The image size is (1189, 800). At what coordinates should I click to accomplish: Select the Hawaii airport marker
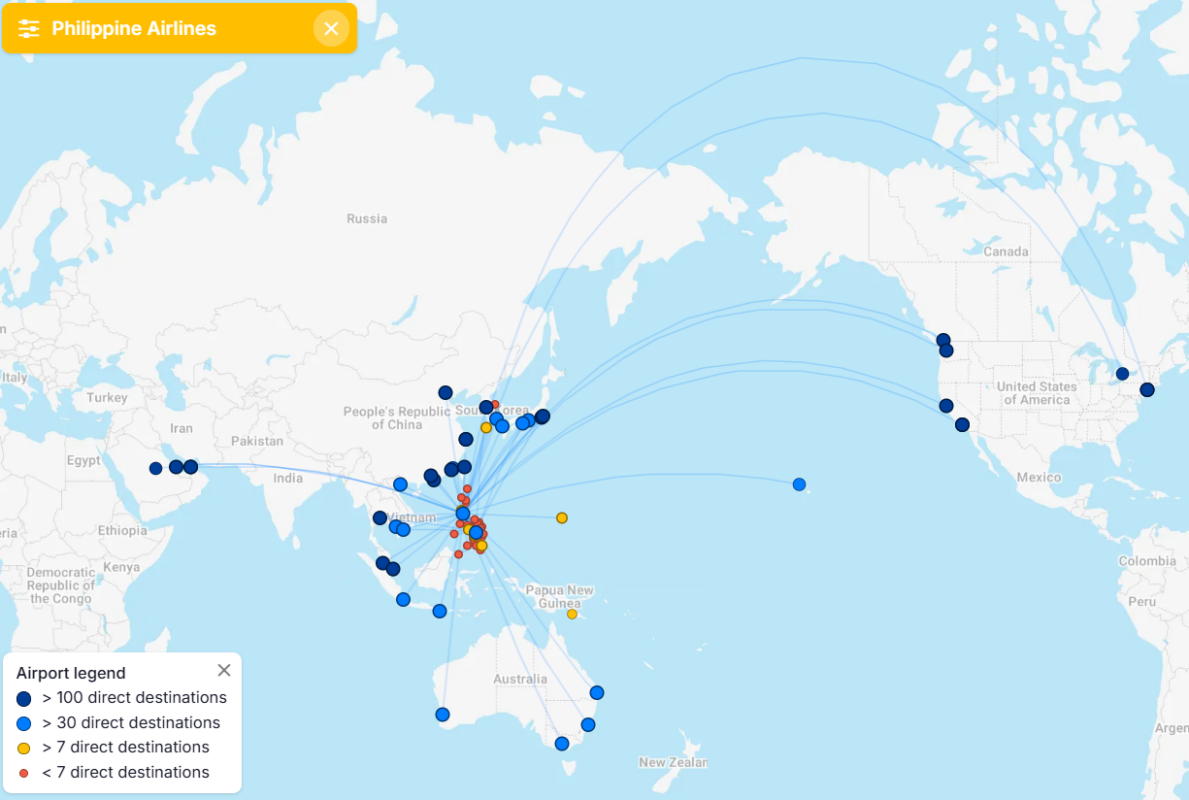click(799, 485)
